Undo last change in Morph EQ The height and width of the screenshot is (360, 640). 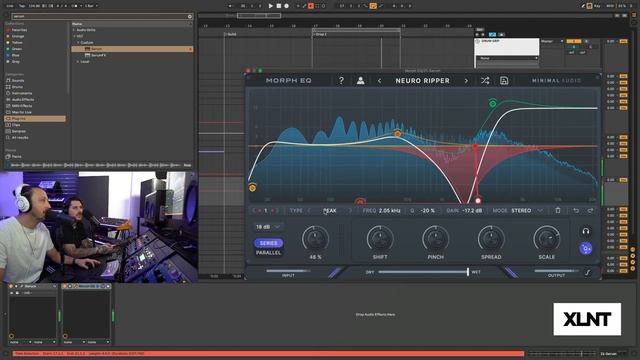576,211
